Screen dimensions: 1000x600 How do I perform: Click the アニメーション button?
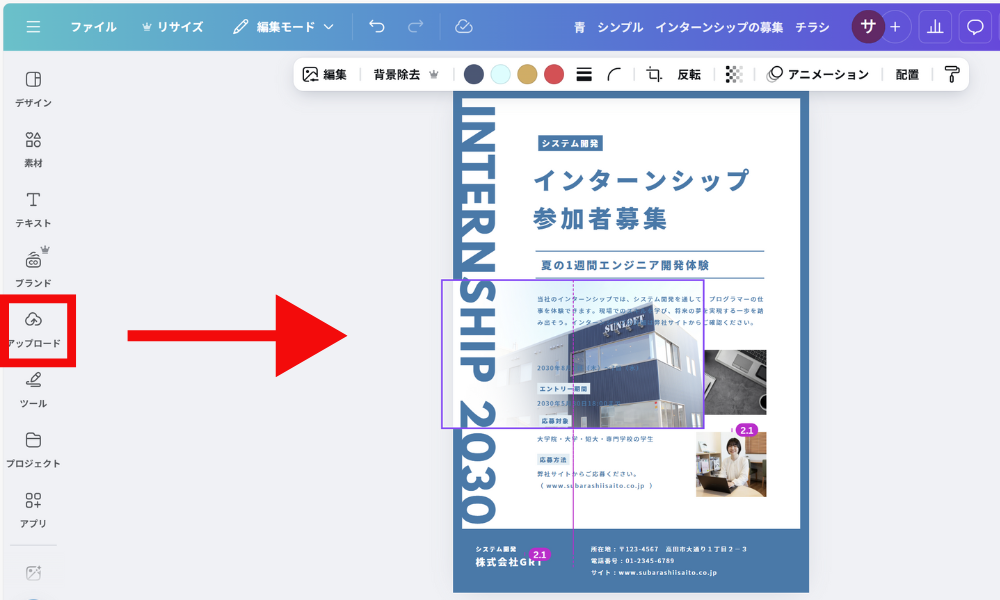pos(818,75)
